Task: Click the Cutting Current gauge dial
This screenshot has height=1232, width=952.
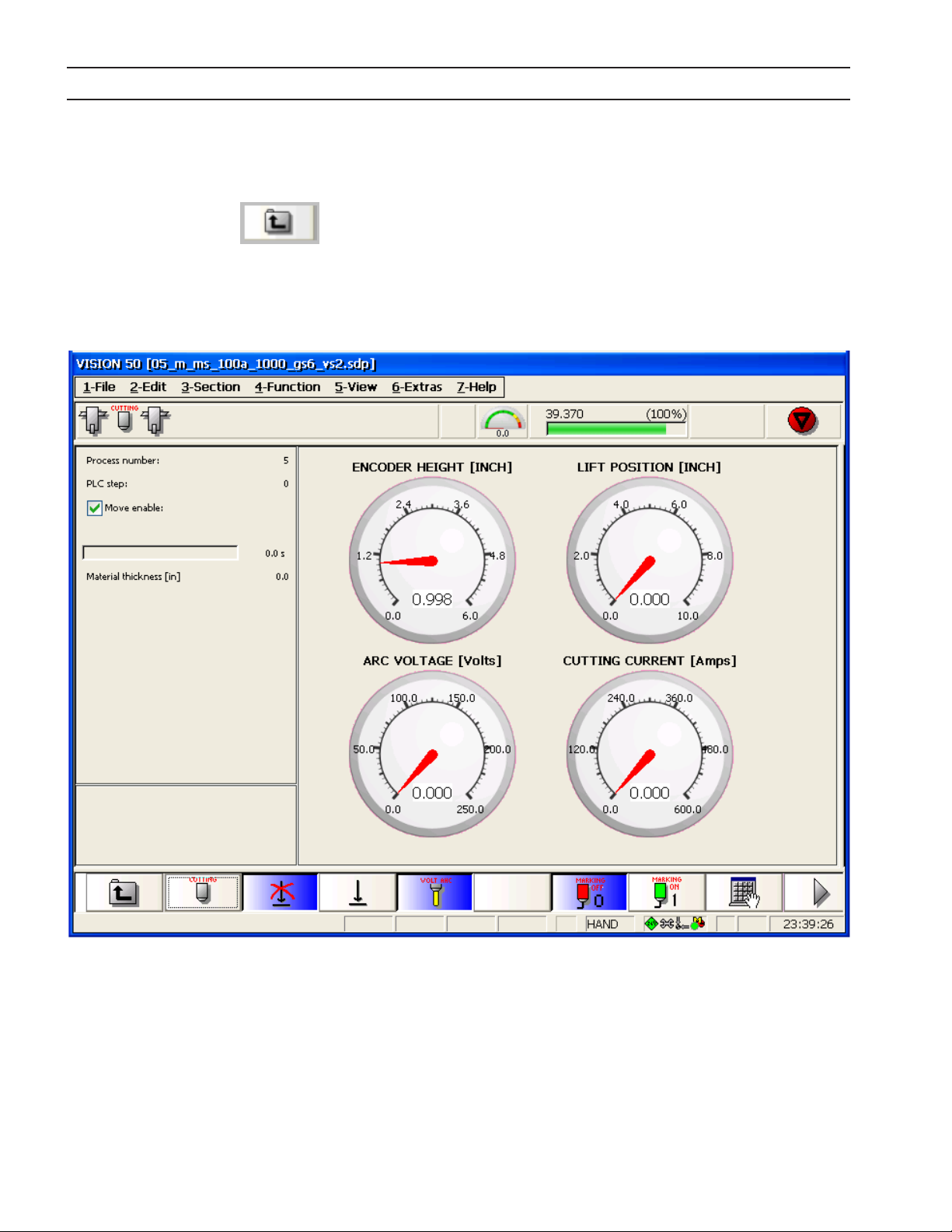Action: (x=650, y=754)
